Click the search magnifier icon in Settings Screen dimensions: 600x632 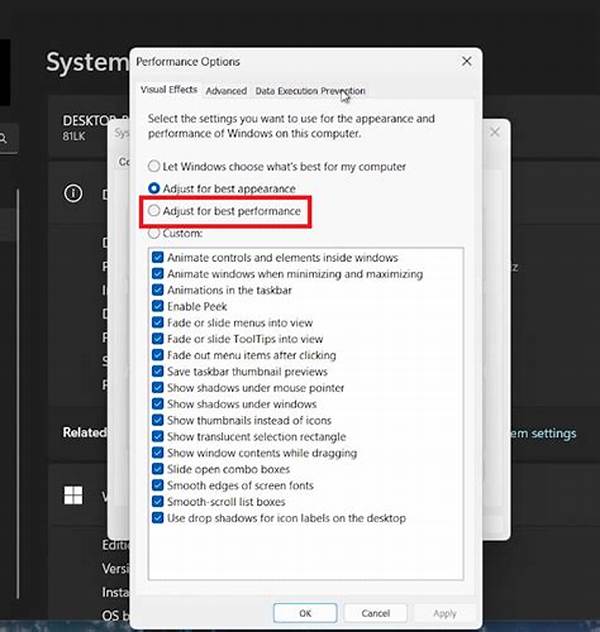[5, 139]
